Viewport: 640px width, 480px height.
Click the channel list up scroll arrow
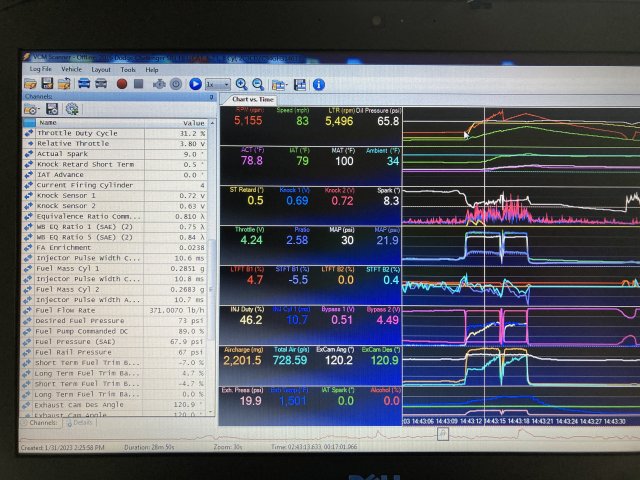212,123
